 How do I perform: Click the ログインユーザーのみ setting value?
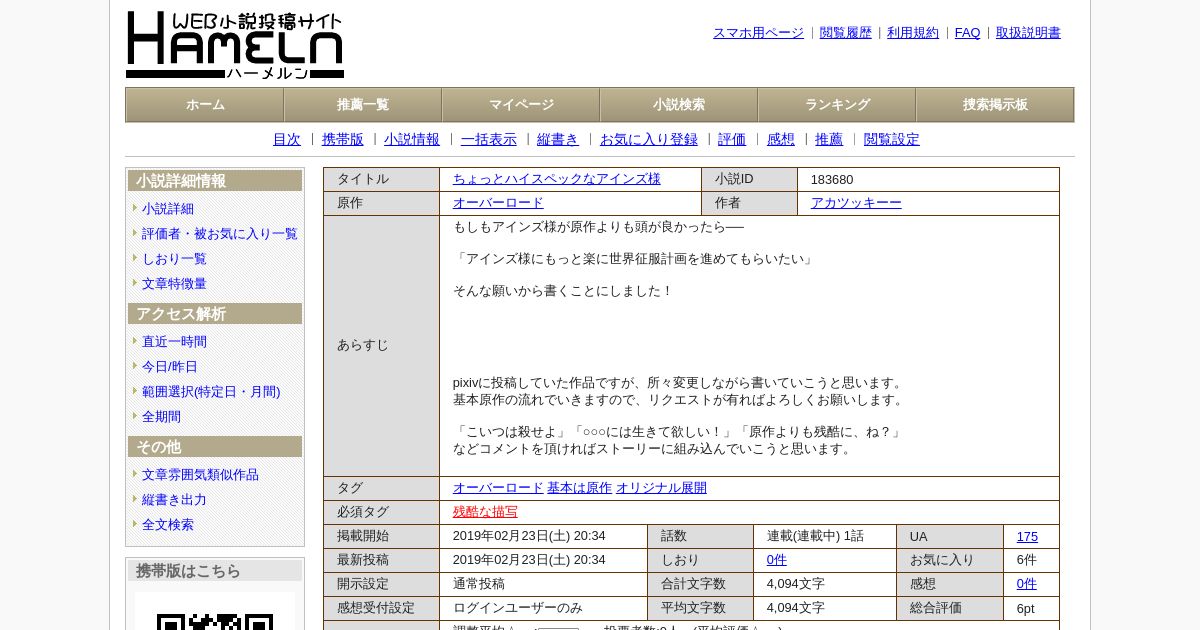click(518, 608)
